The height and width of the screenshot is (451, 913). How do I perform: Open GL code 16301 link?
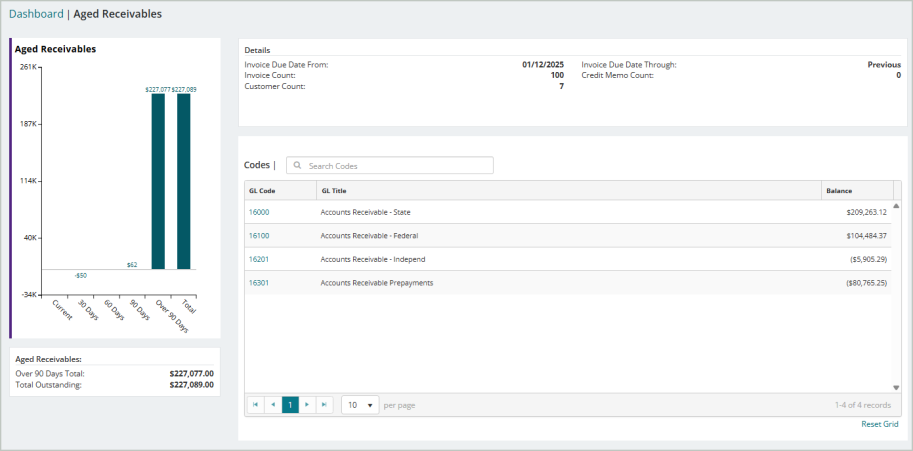coord(259,283)
